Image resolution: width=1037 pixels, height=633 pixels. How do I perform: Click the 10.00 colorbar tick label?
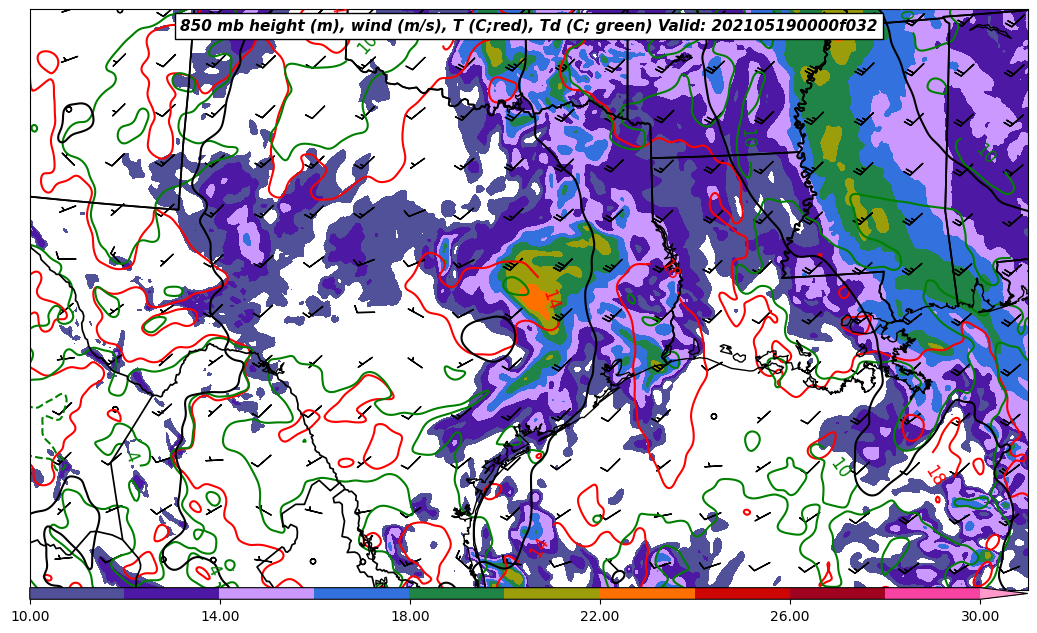coord(30,616)
